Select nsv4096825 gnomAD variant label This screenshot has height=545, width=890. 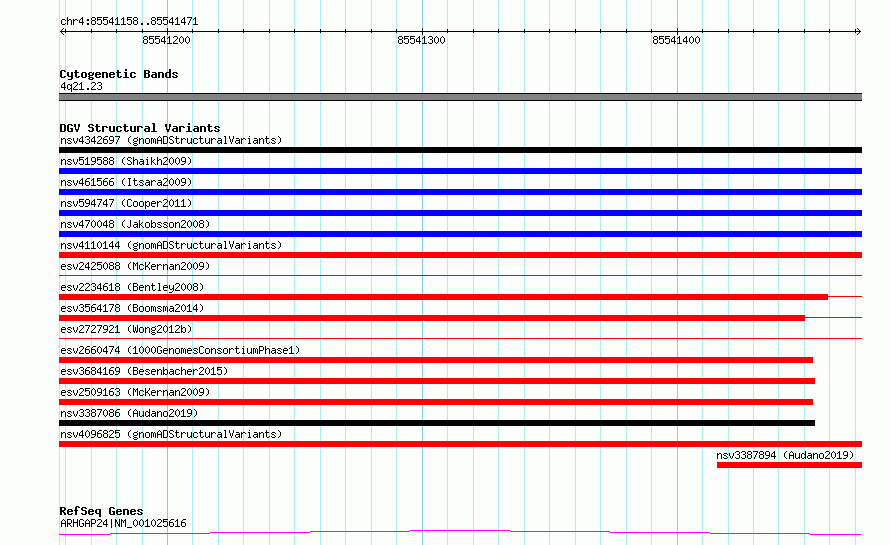pos(171,434)
